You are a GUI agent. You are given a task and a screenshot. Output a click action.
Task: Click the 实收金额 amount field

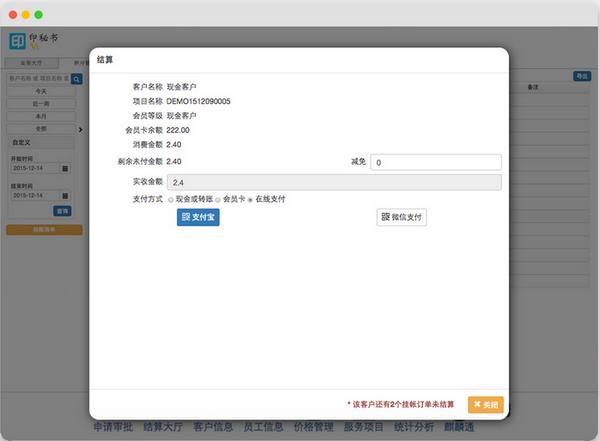(x=334, y=182)
